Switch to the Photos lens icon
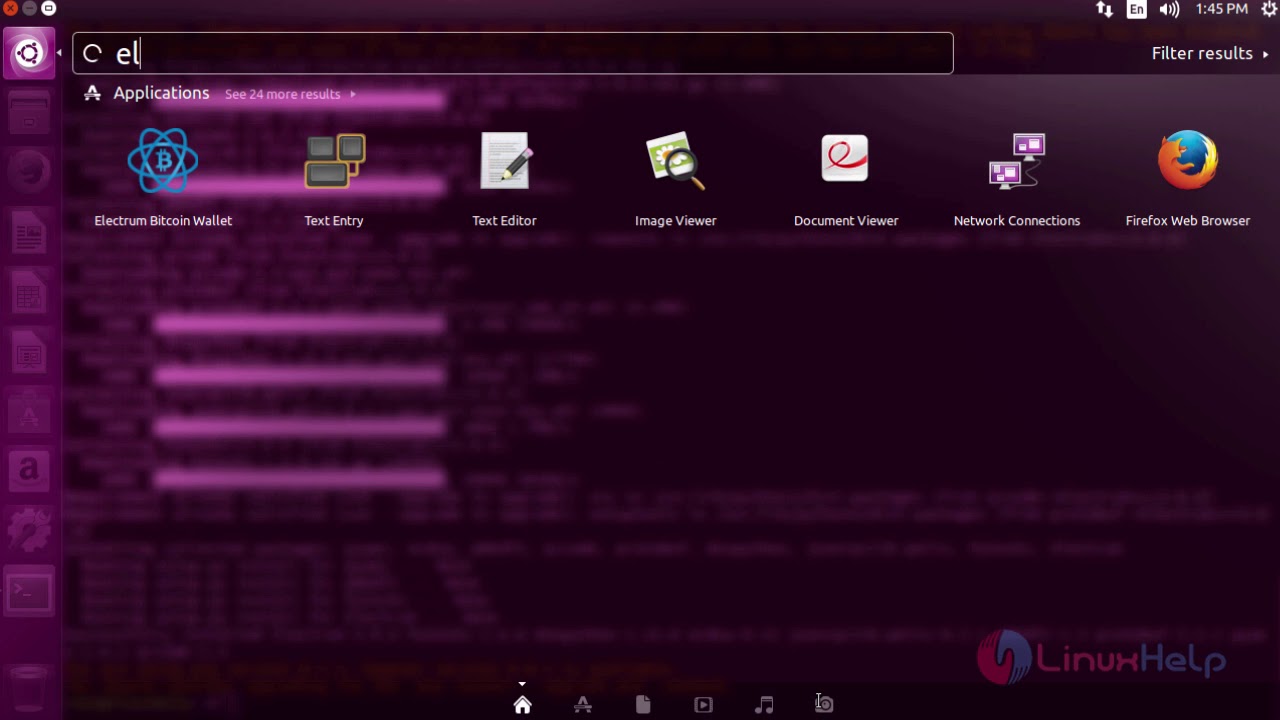The image size is (1280, 720). pos(824,705)
